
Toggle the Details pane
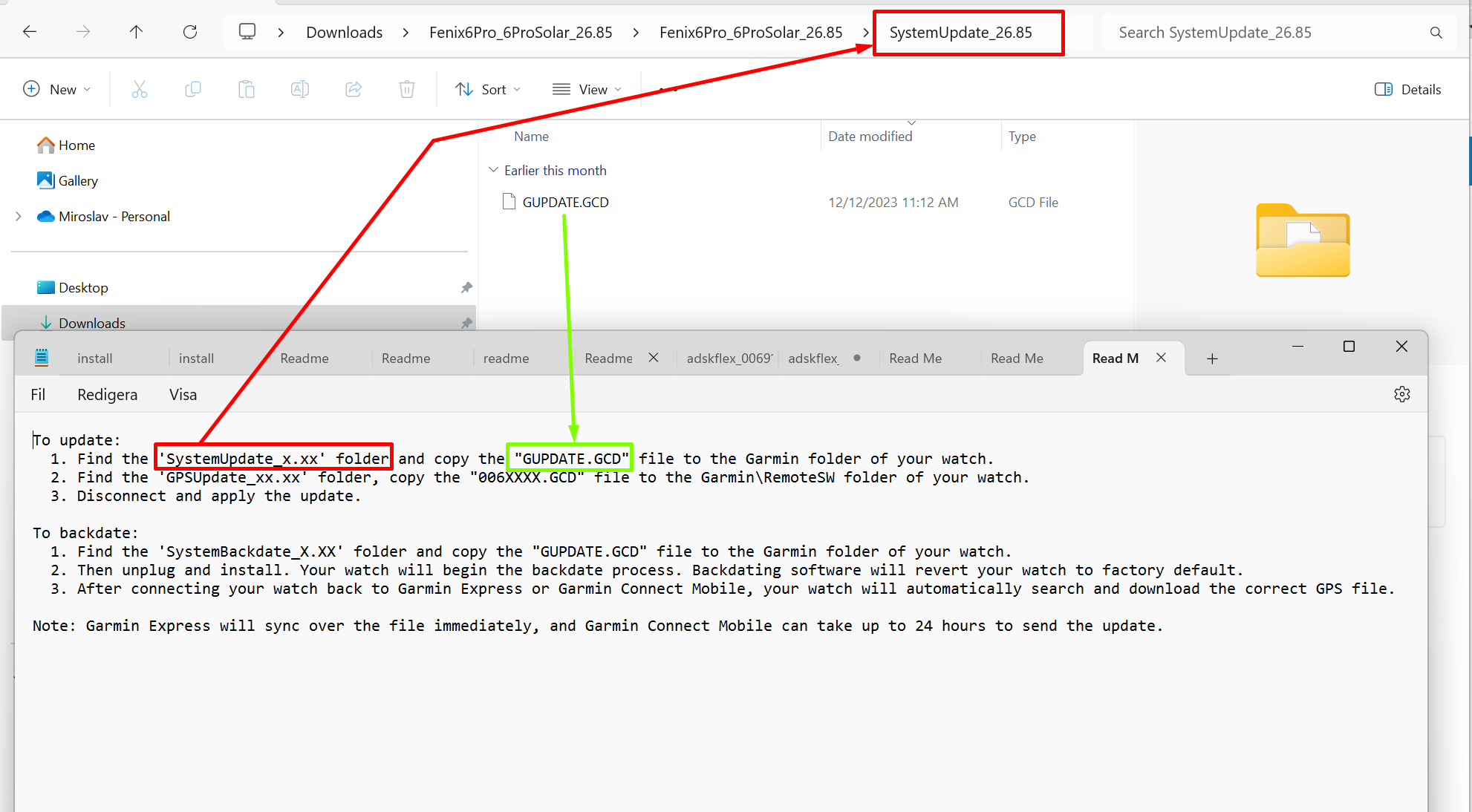pos(1407,89)
